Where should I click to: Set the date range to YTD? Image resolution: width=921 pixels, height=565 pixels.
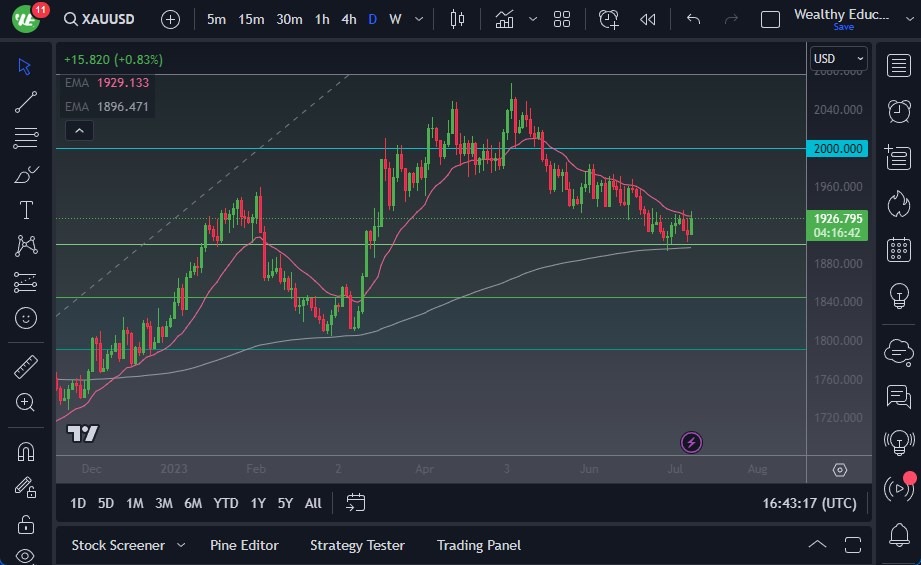[226, 503]
